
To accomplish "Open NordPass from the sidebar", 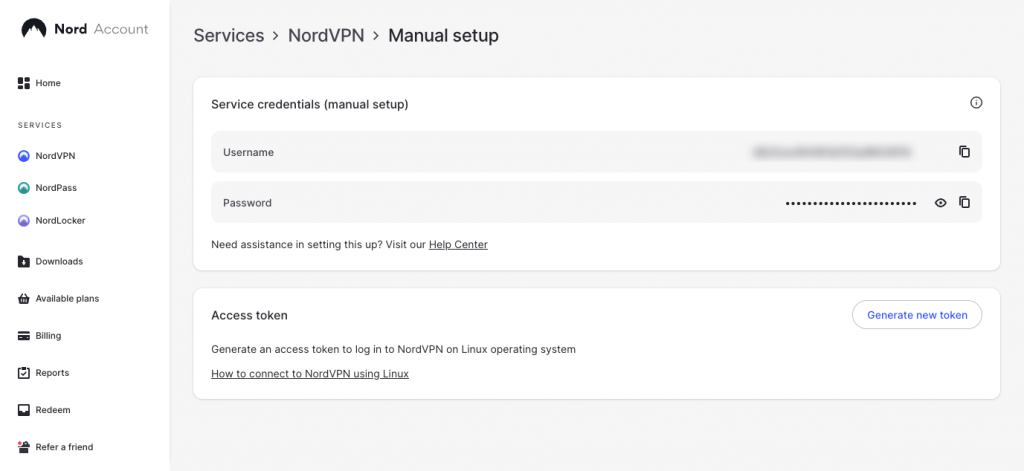I will pyautogui.click(x=56, y=188).
